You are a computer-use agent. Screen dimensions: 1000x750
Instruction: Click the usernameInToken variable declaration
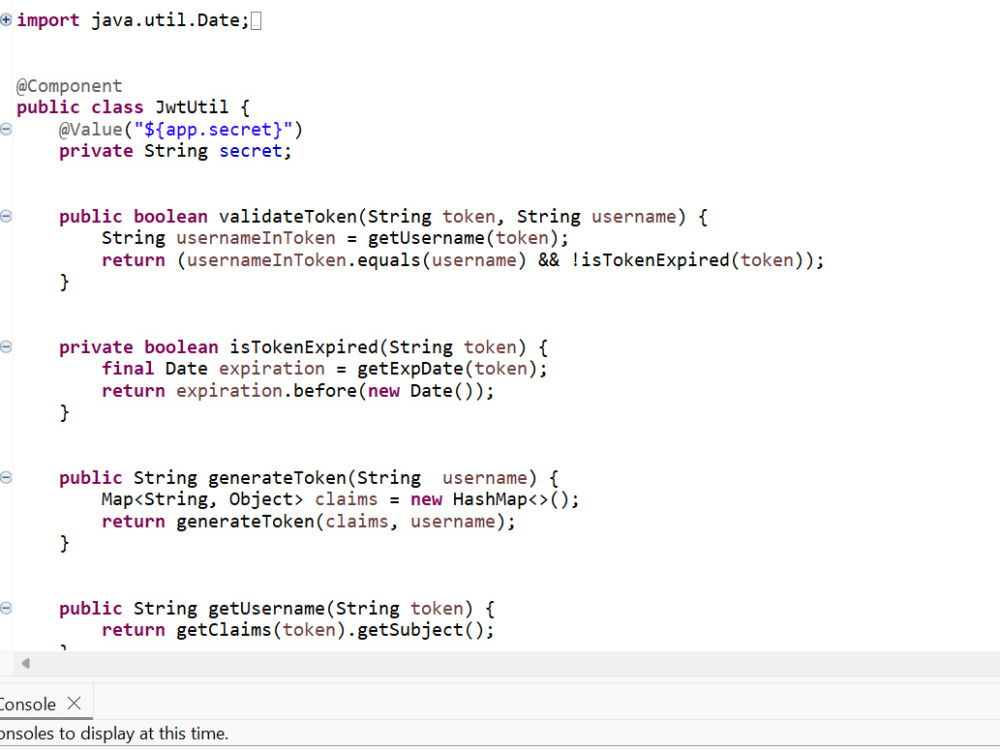pyautogui.click(x=256, y=239)
